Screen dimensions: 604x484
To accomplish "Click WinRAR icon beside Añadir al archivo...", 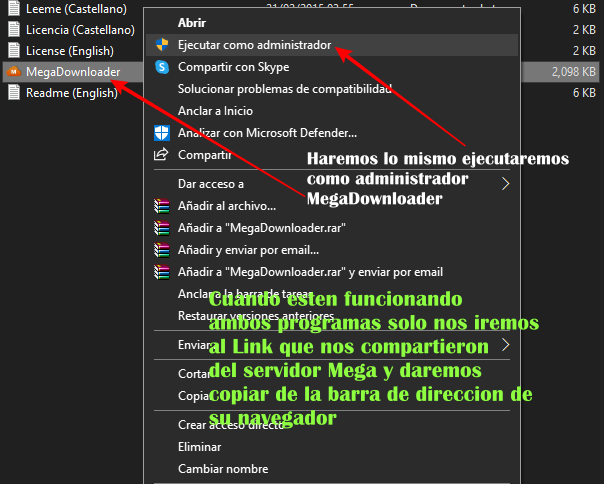I will pyautogui.click(x=161, y=206).
